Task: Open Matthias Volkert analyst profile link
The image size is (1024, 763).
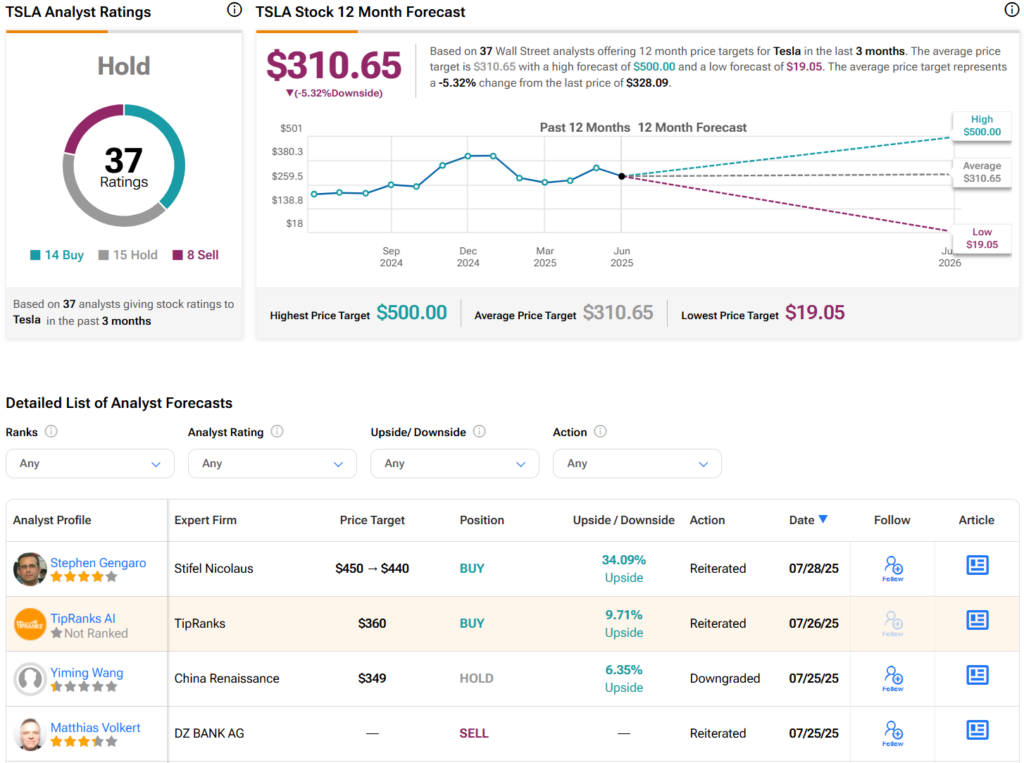Action: pos(95,727)
